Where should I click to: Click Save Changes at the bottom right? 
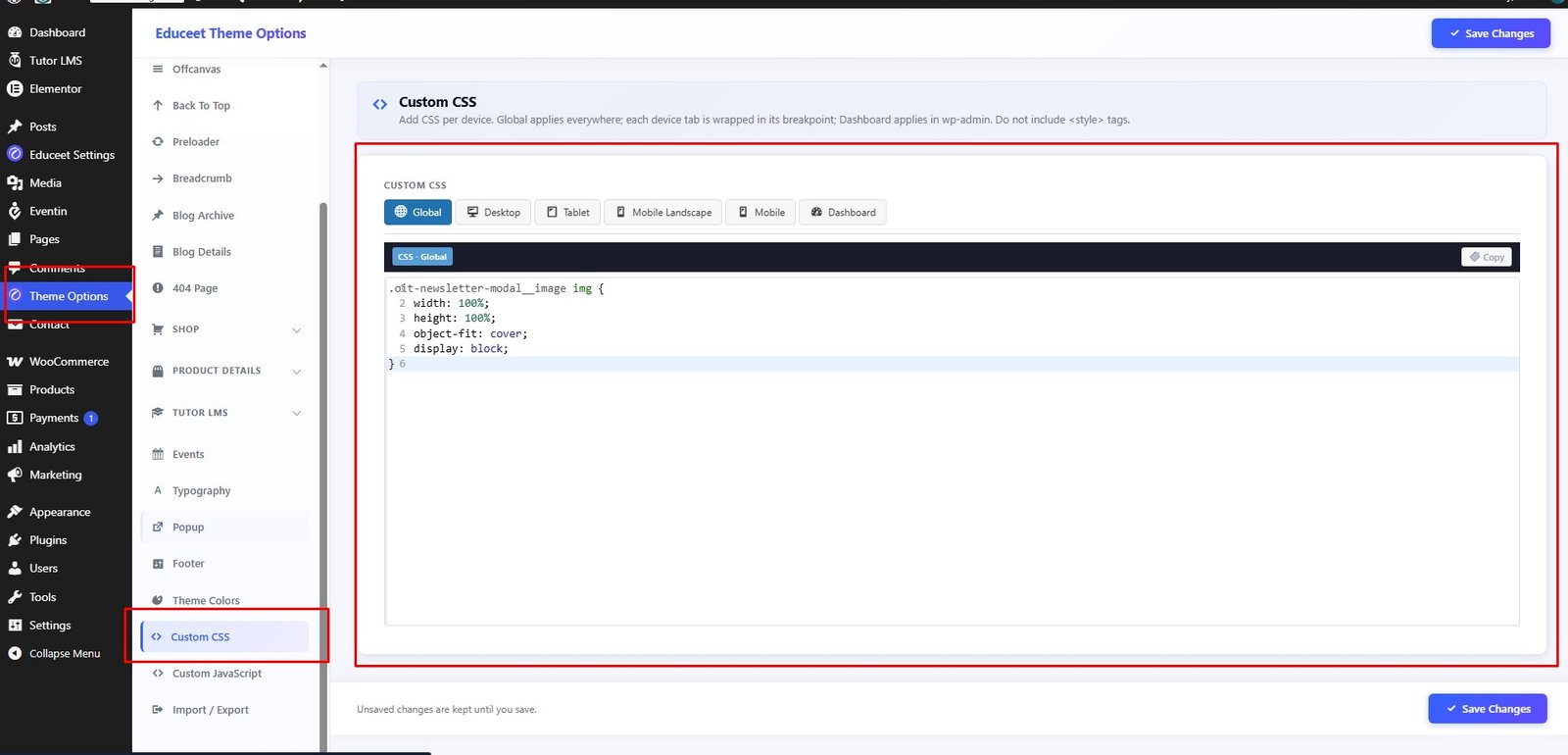click(1488, 709)
